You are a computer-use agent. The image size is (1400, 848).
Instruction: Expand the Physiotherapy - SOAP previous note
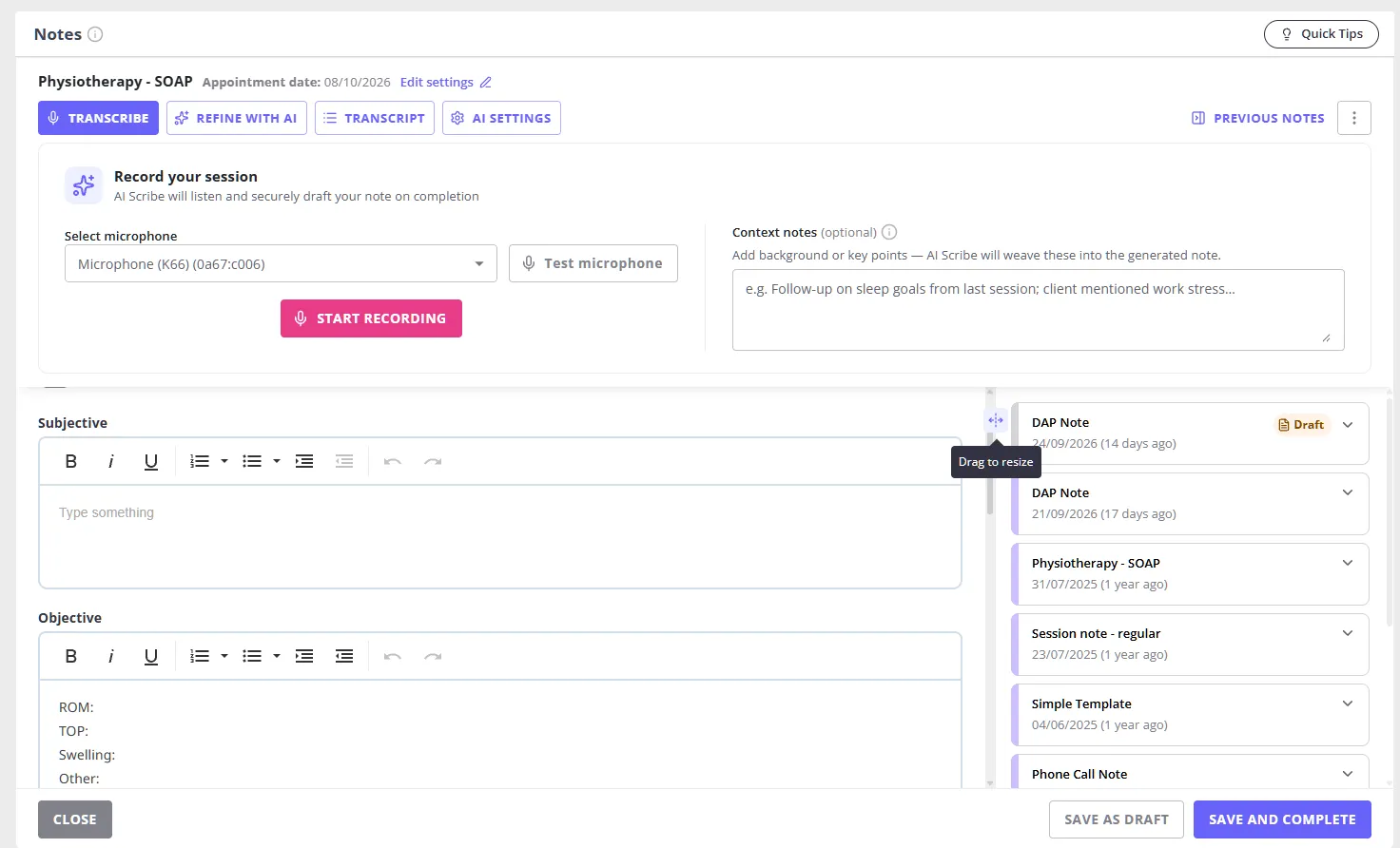(x=1348, y=563)
